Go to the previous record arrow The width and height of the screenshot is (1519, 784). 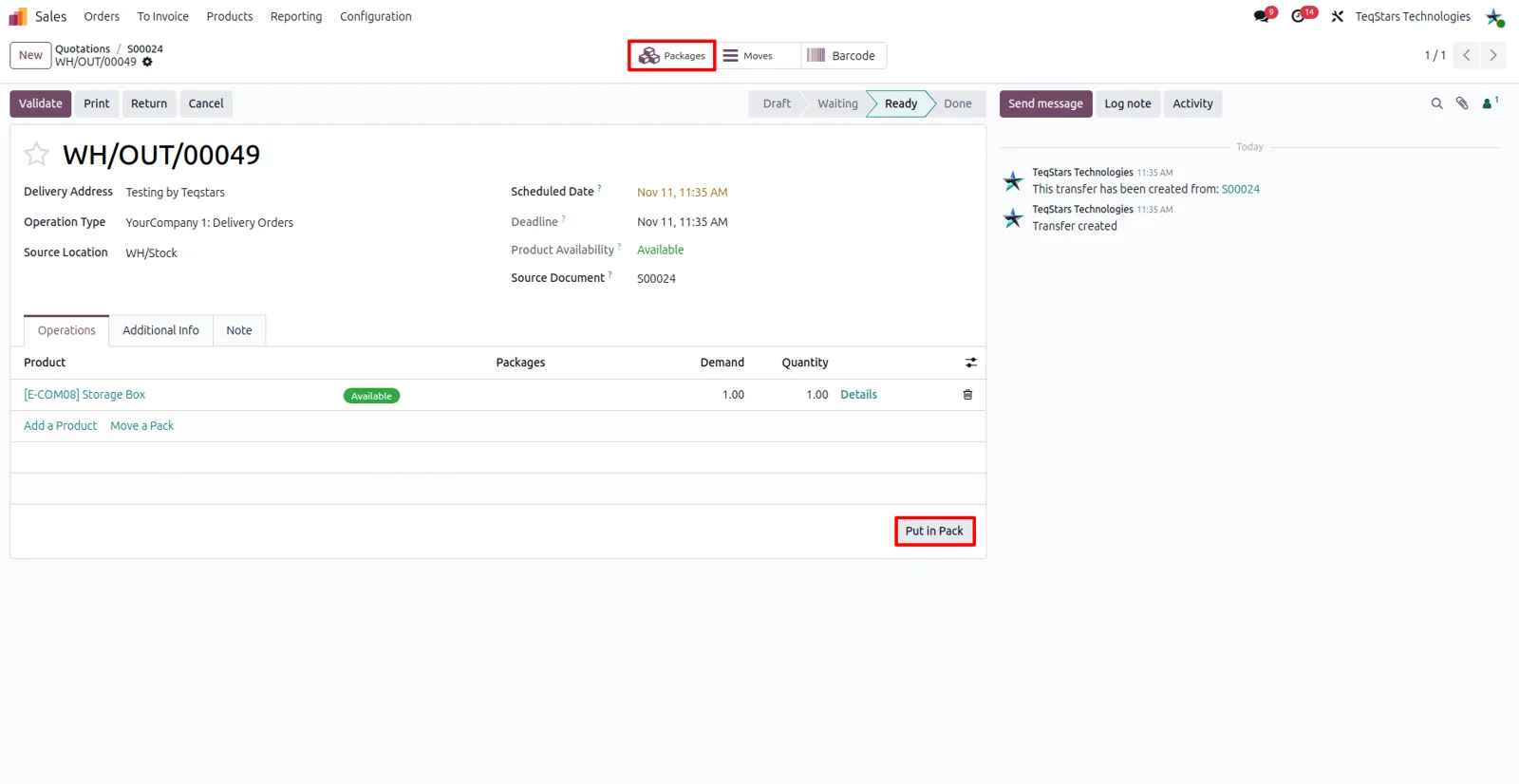point(1467,55)
